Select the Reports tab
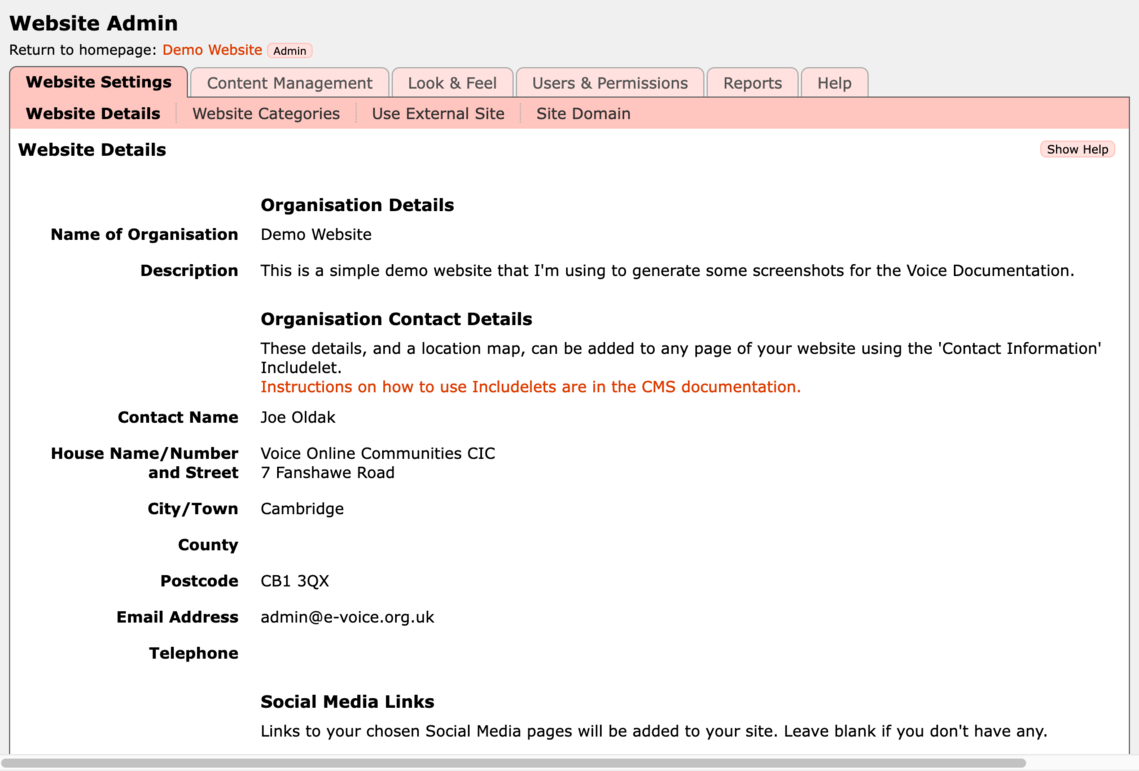The height and width of the screenshot is (771, 1139). point(752,83)
